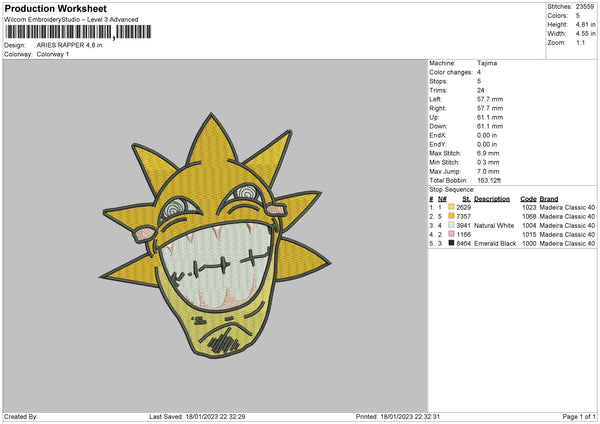Click the Colors value 5

point(578,16)
